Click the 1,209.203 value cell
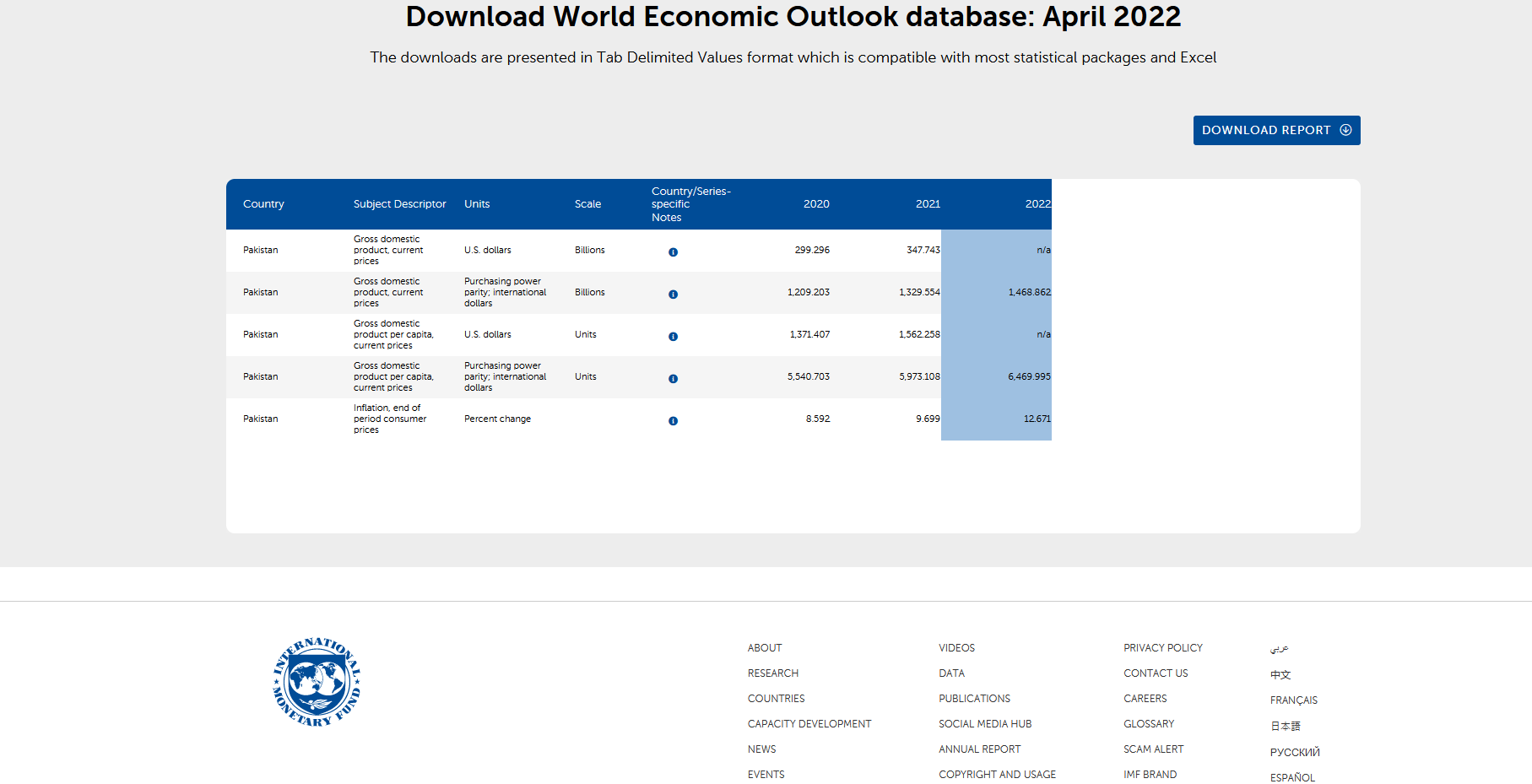1532x784 pixels. [x=809, y=292]
